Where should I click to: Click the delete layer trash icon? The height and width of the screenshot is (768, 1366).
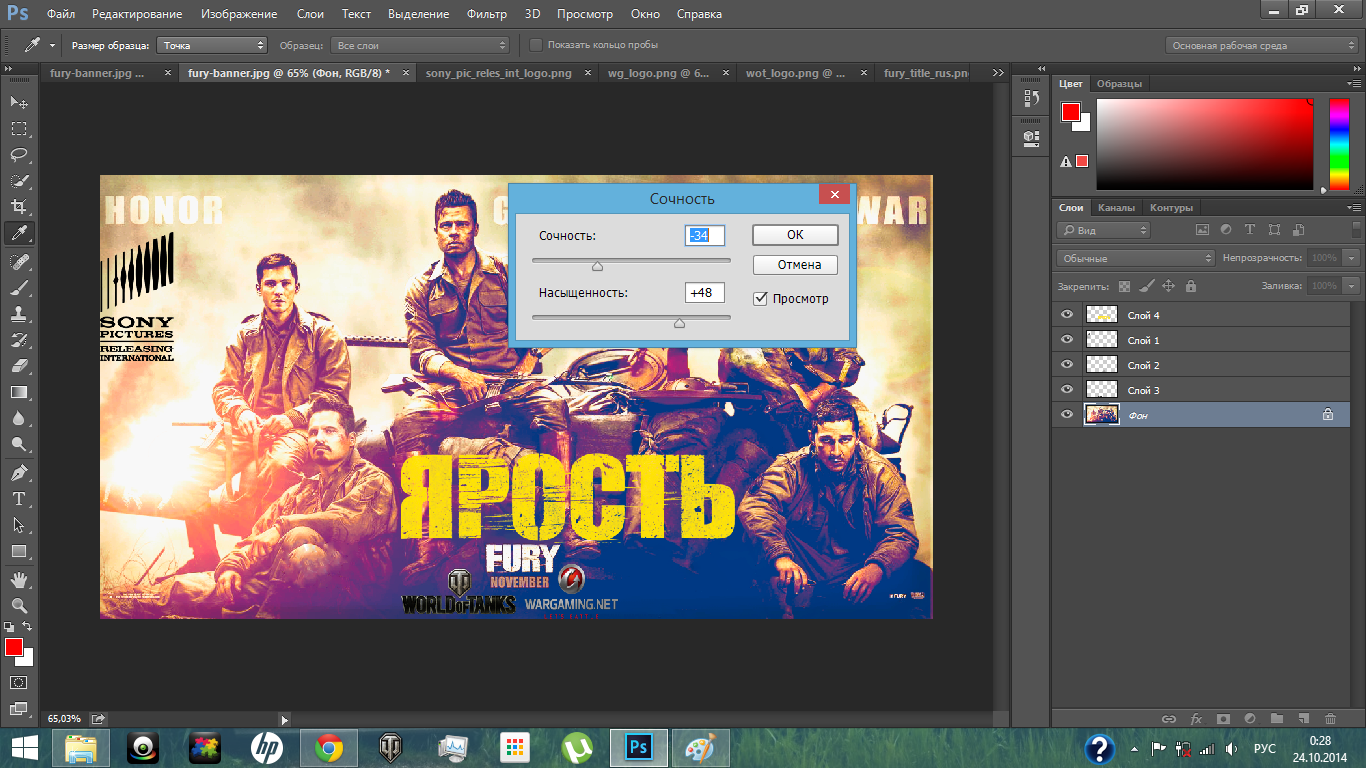point(1330,718)
